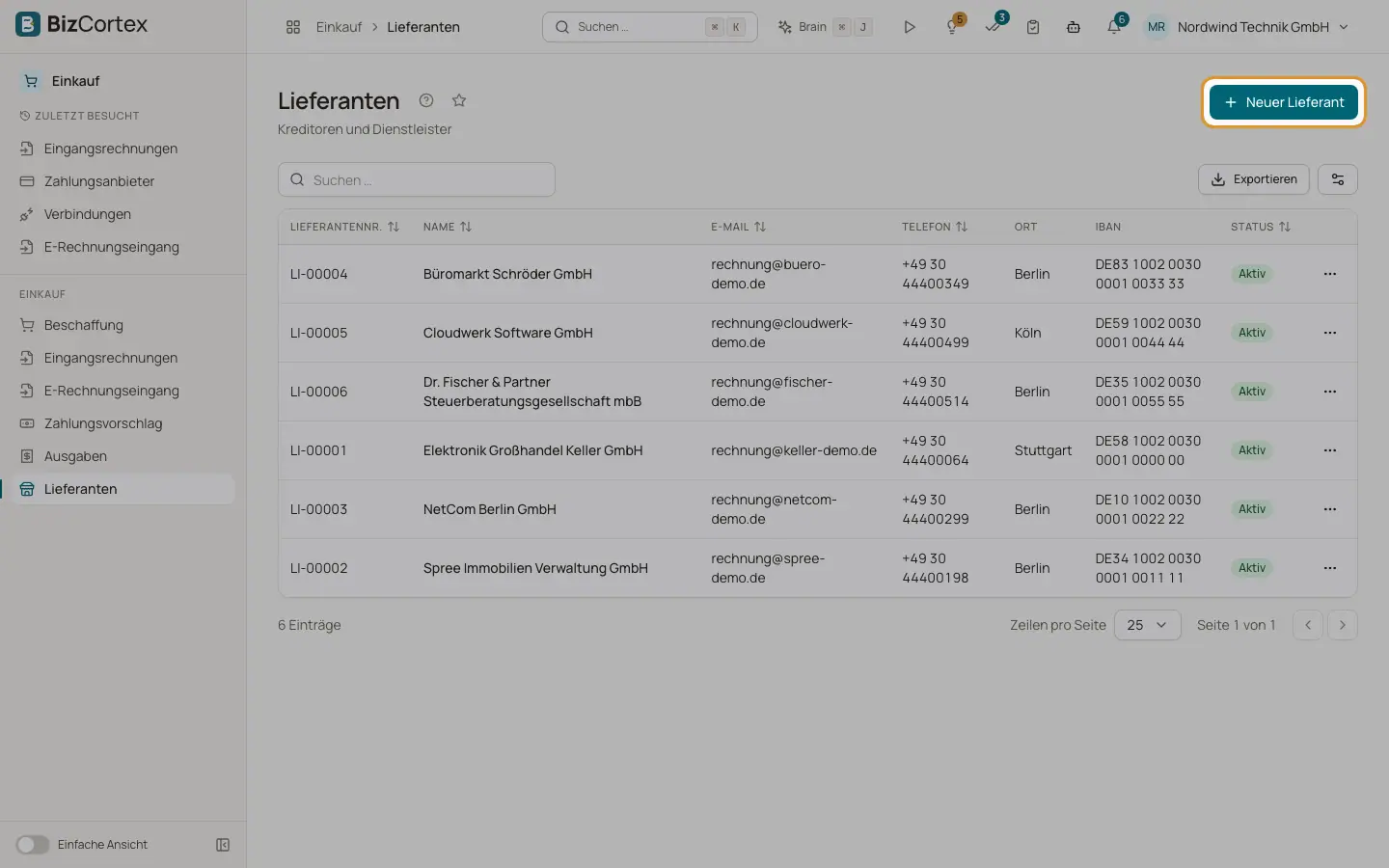Click the Neuer Lieferant button
This screenshot has height=868, width=1389.
(x=1284, y=102)
